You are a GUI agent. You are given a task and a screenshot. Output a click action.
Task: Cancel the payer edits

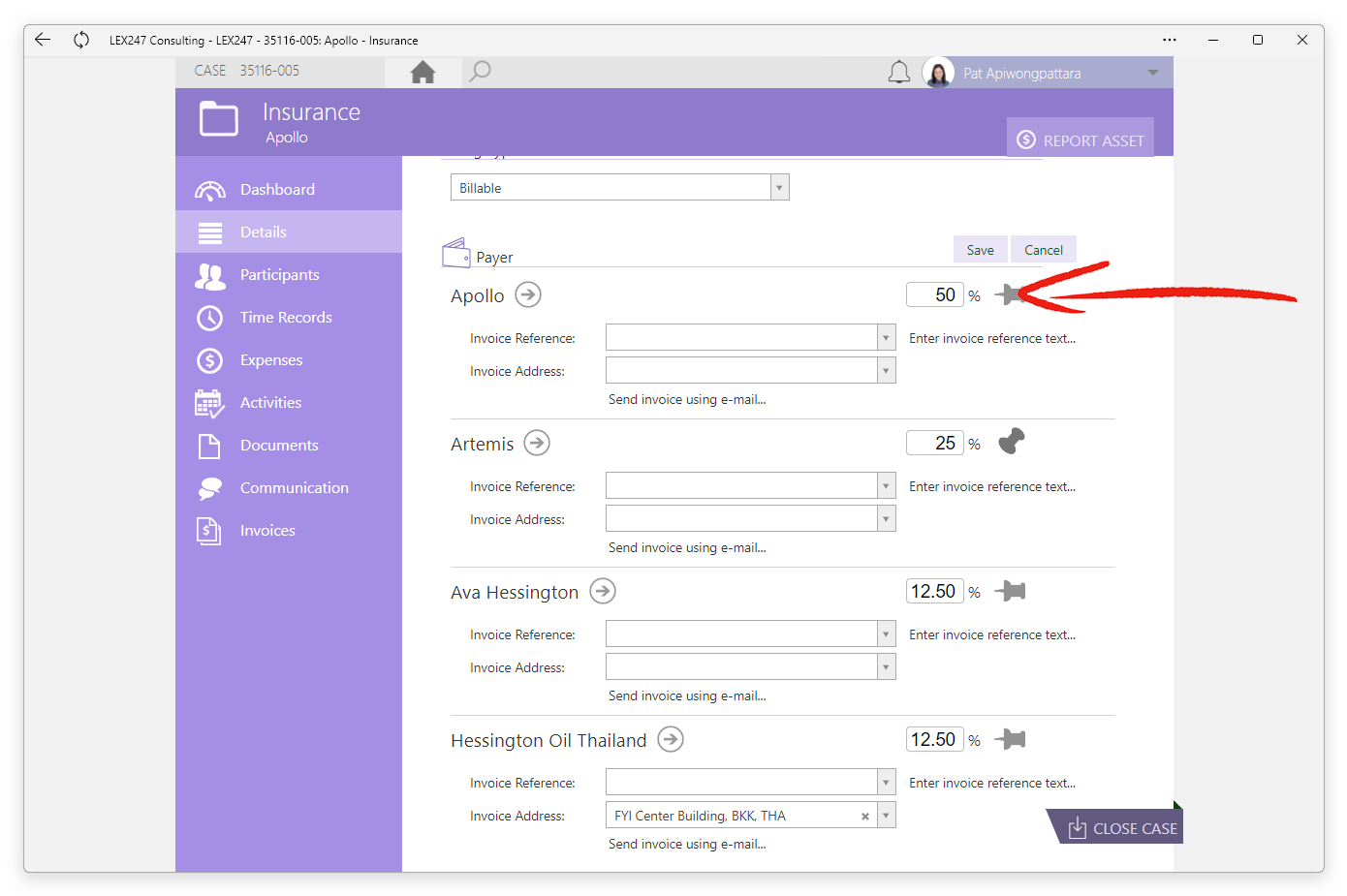(1044, 250)
